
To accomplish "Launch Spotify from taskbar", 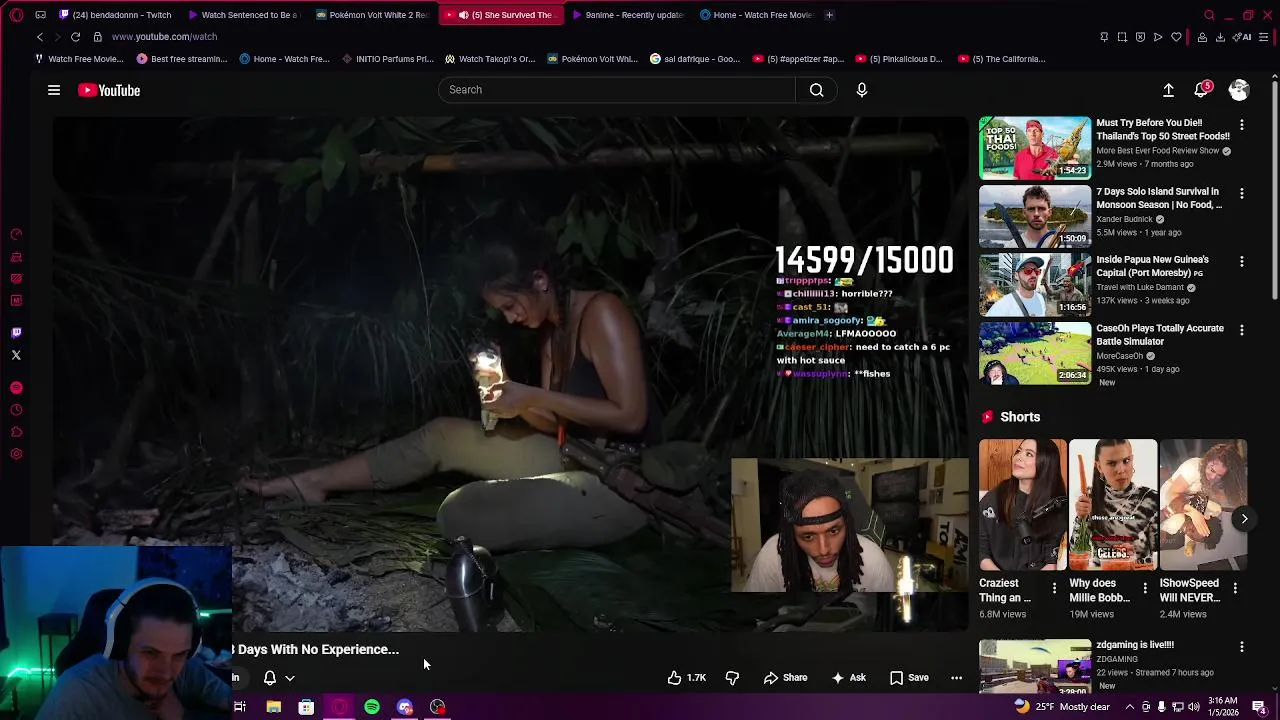I will click(372, 707).
